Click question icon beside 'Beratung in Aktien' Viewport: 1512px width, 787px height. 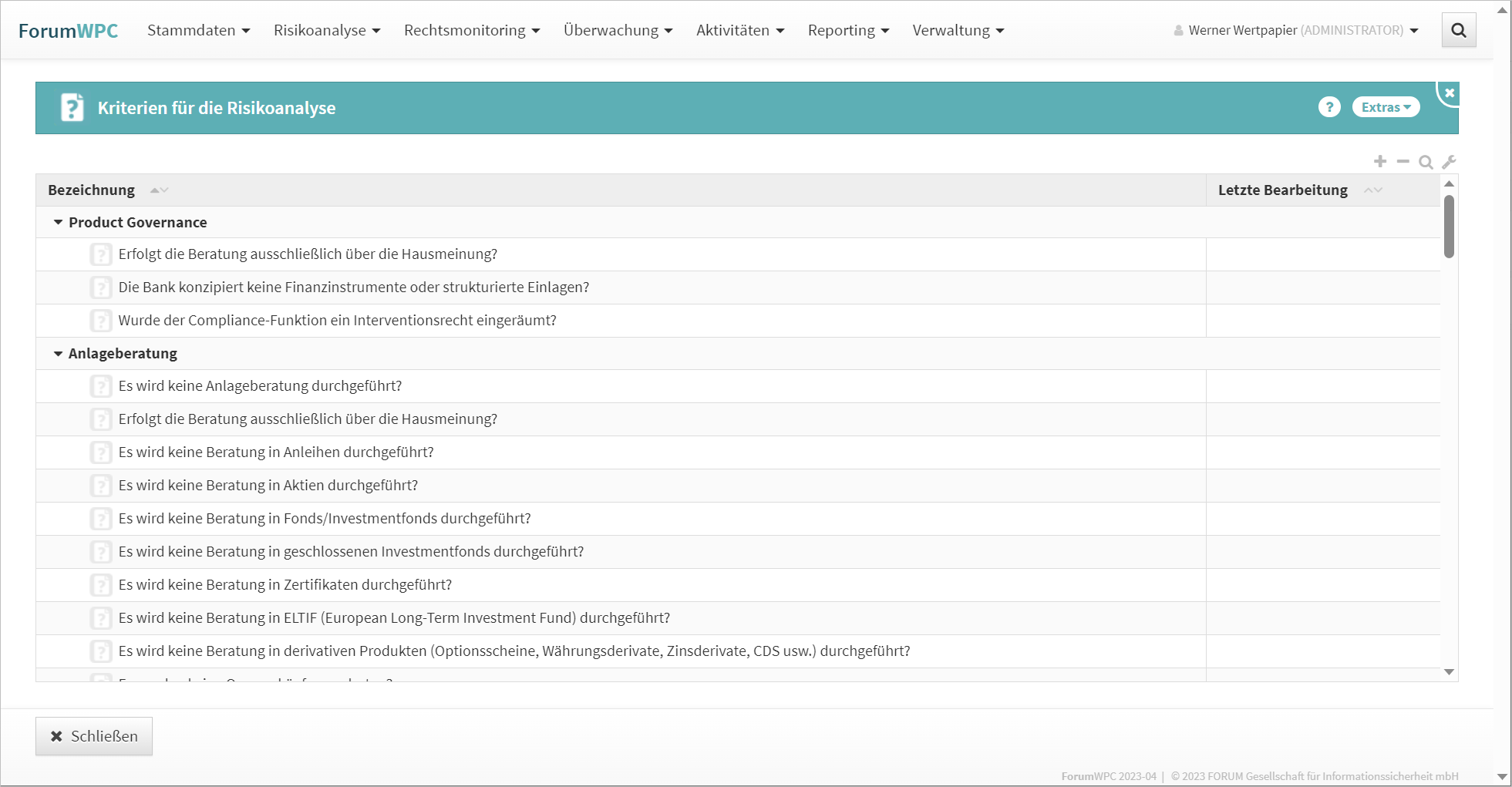tap(101, 486)
